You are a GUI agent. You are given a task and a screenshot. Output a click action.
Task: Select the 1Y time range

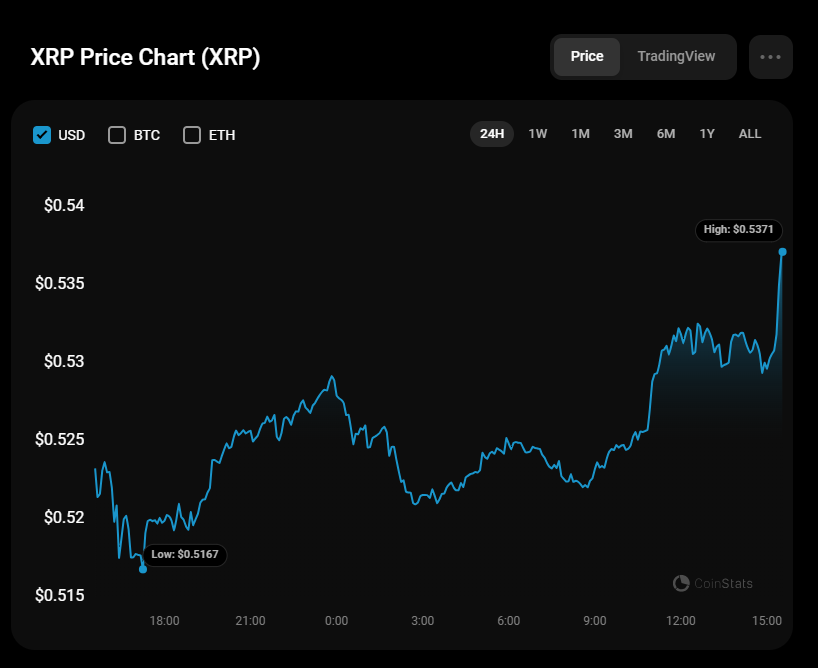point(707,134)
